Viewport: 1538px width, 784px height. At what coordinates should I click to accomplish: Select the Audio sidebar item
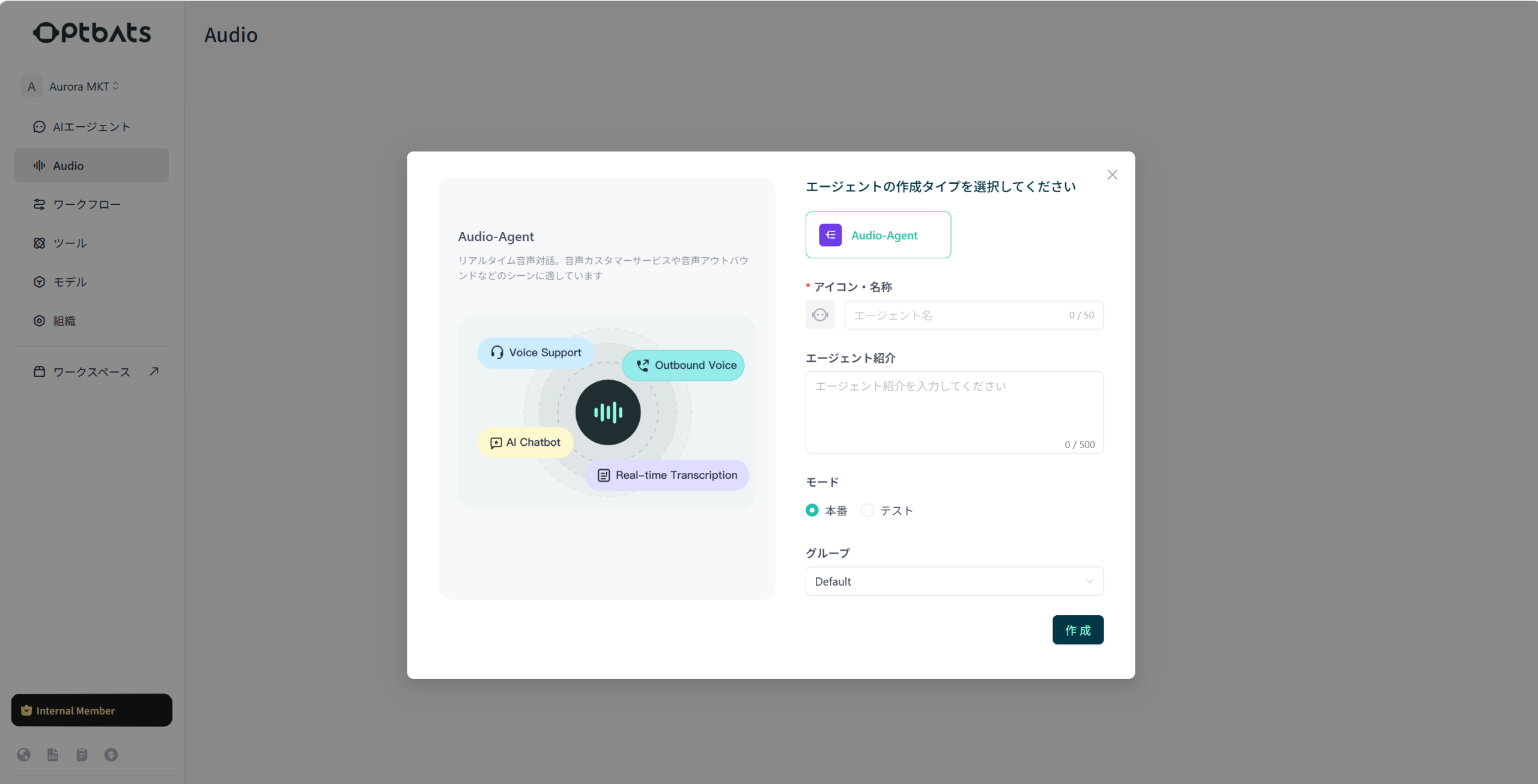91,165
